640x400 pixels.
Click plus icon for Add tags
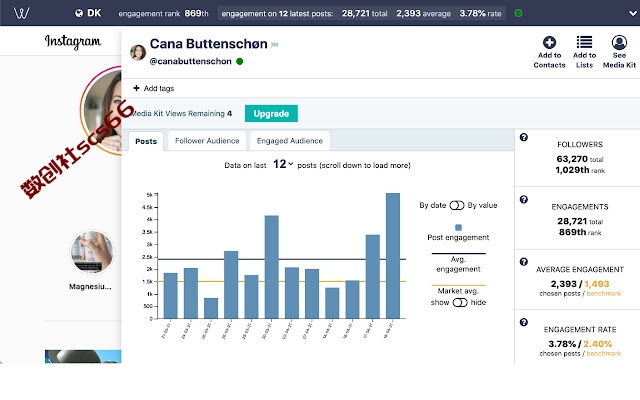coord(136,88)
